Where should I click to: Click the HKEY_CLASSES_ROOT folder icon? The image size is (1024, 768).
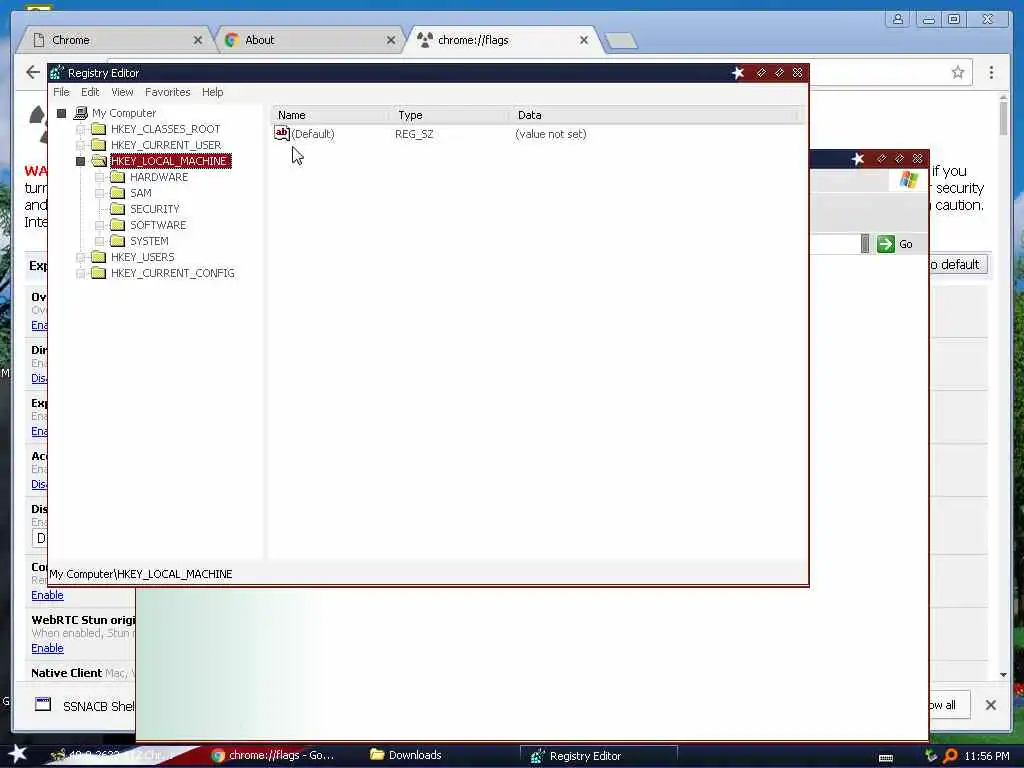tap(99, 129)
